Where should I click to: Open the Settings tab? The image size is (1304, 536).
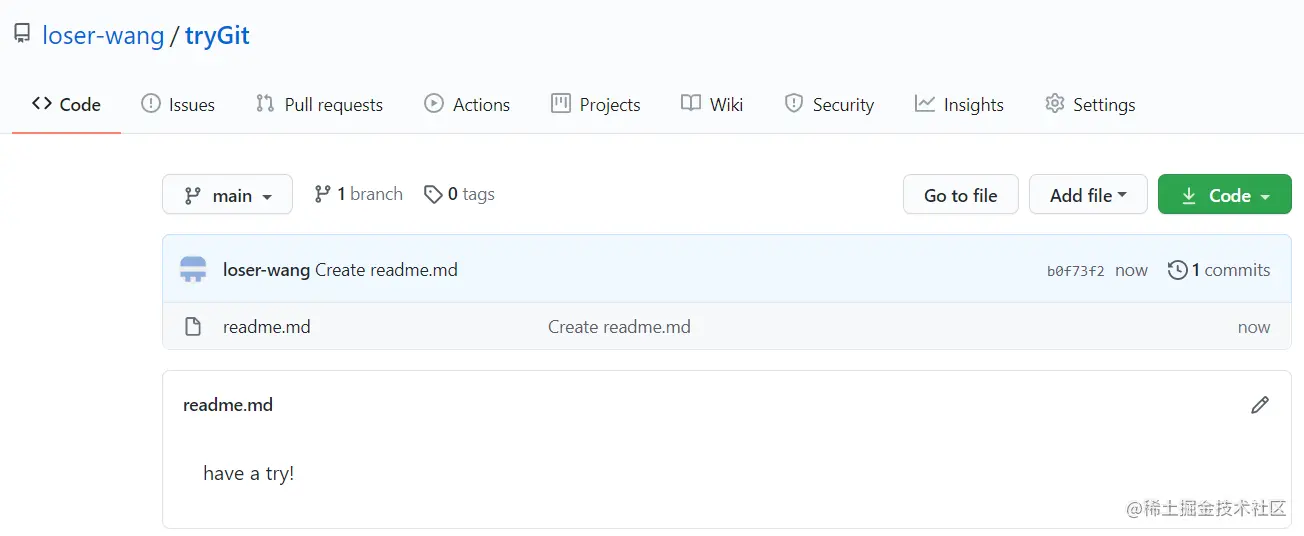[x=1090, y=104]
